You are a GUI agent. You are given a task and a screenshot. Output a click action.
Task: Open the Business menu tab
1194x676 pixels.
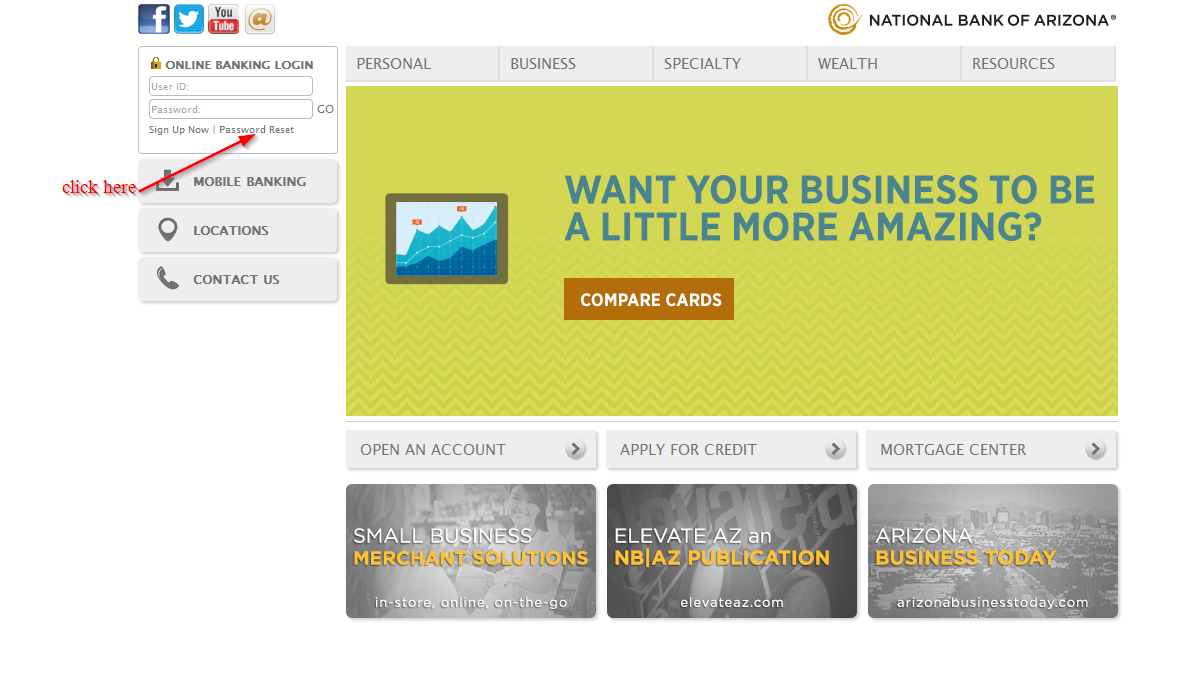click(543, 63)
